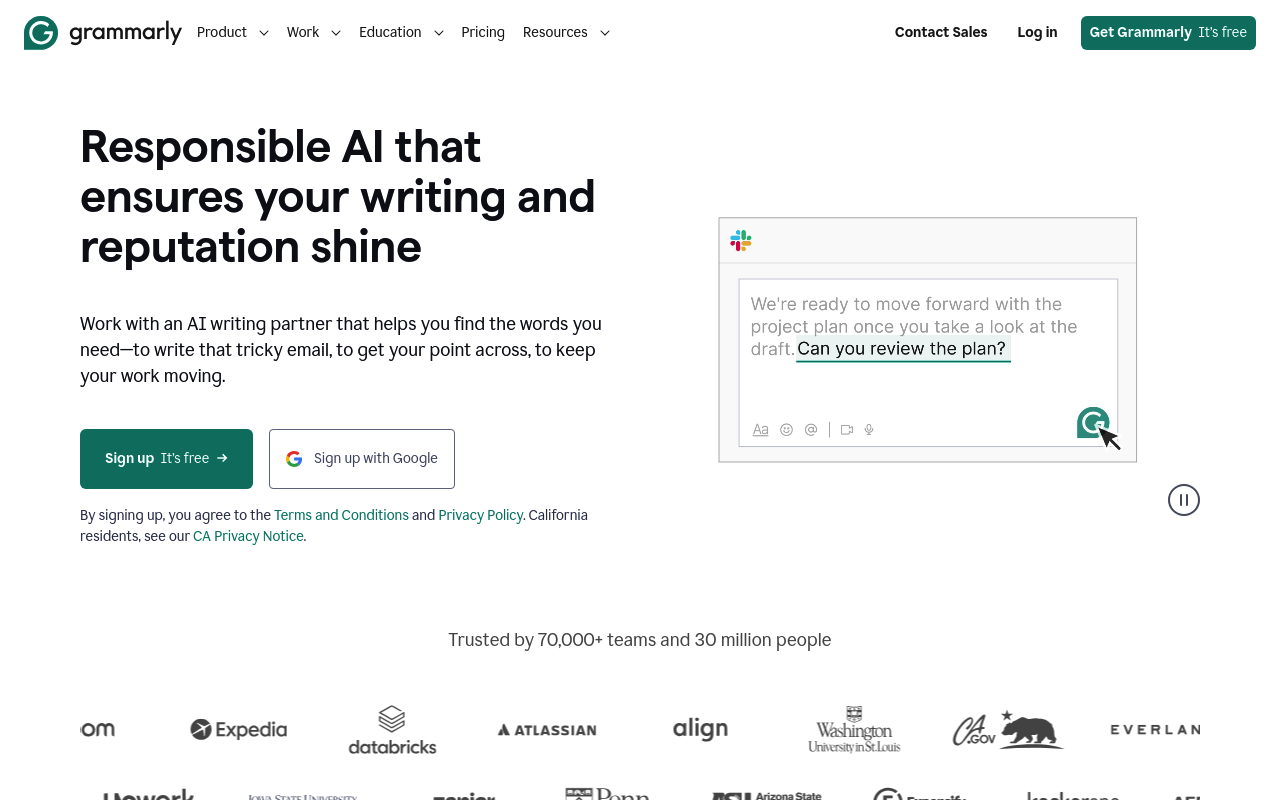
Task: Click the video recording icon
Action: (846, 429)
